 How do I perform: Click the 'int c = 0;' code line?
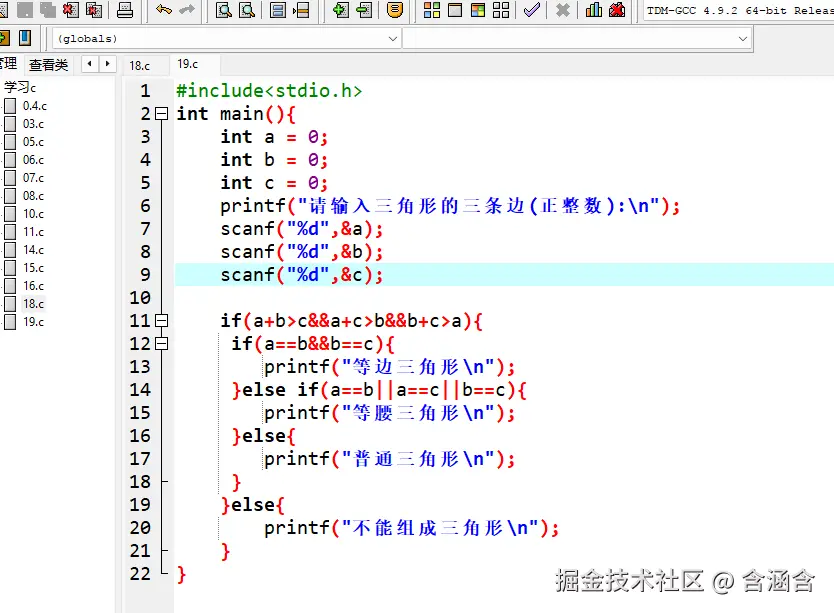(274, 183)
